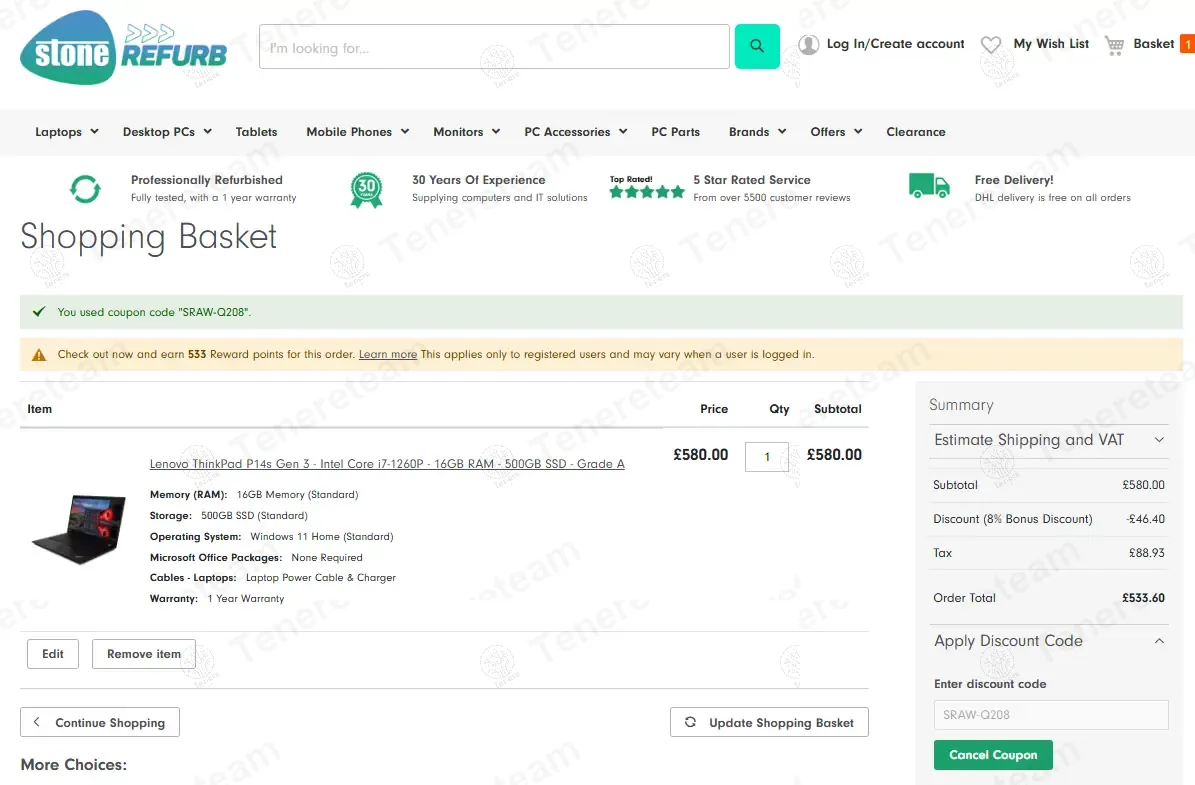Open the Lenovo ThinkPad P14s product link
The width and height of the screenshot is (1195, 785).
pos(387,464)
